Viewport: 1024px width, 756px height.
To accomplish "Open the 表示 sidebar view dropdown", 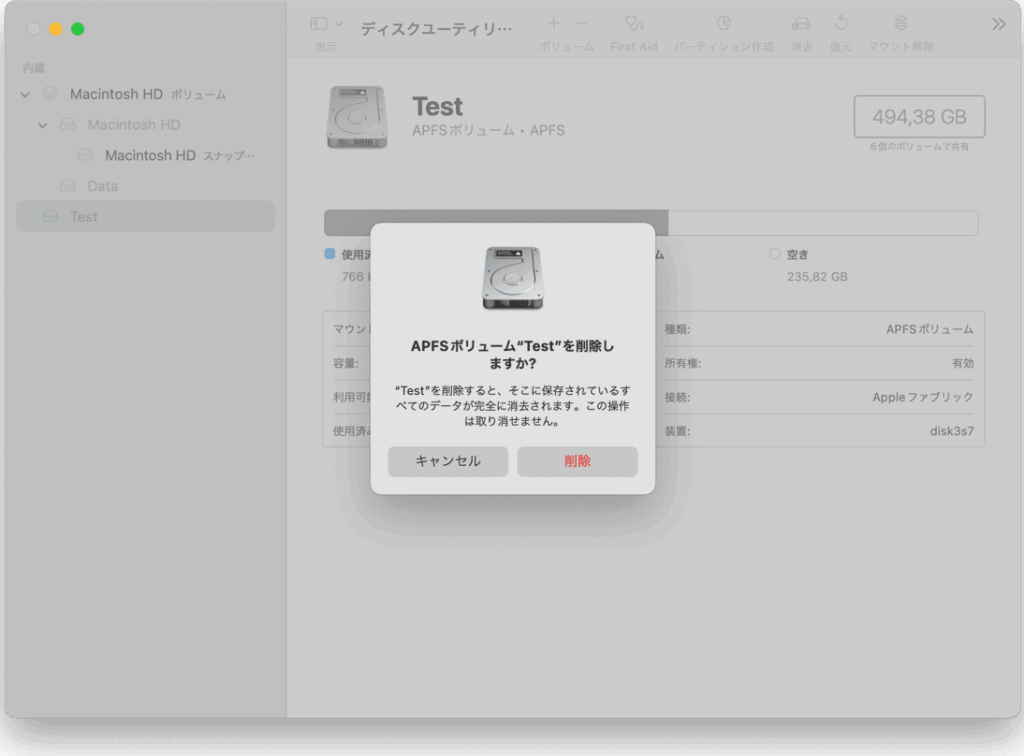I will point(326,23).
